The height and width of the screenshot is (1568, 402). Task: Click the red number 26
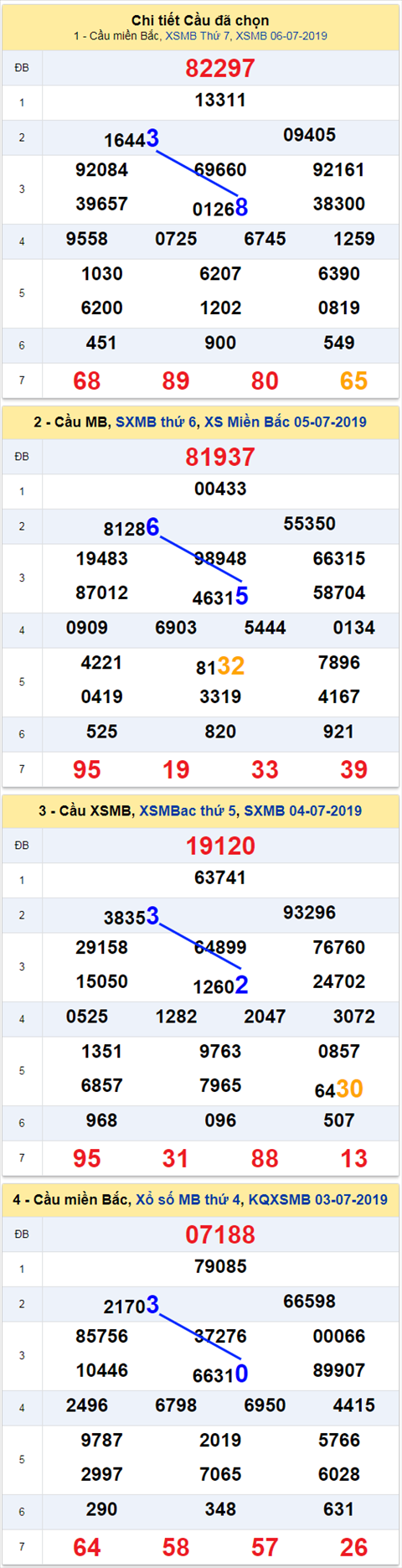click(354, 1548)
